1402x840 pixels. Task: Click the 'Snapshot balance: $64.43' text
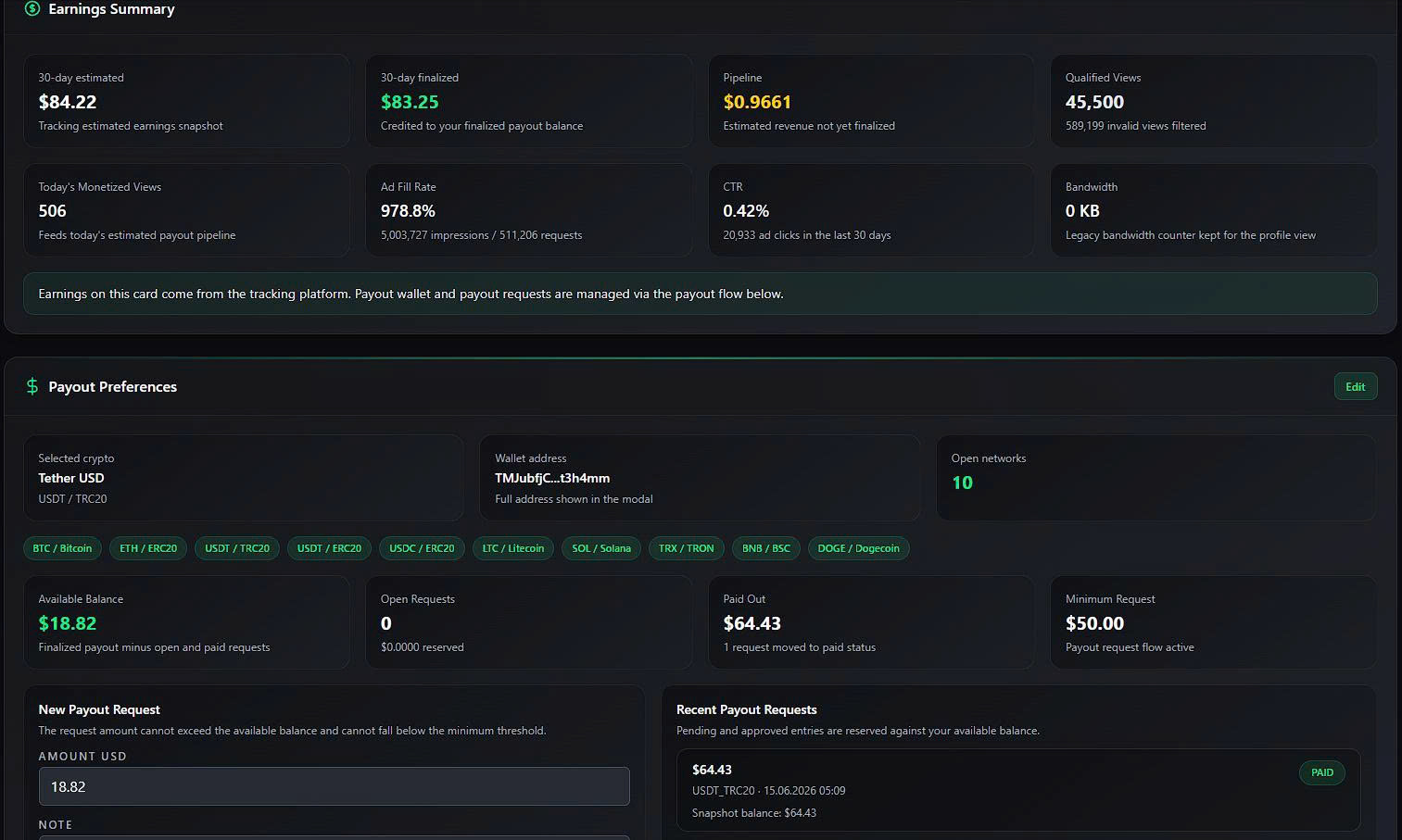(x=754, y=813)
